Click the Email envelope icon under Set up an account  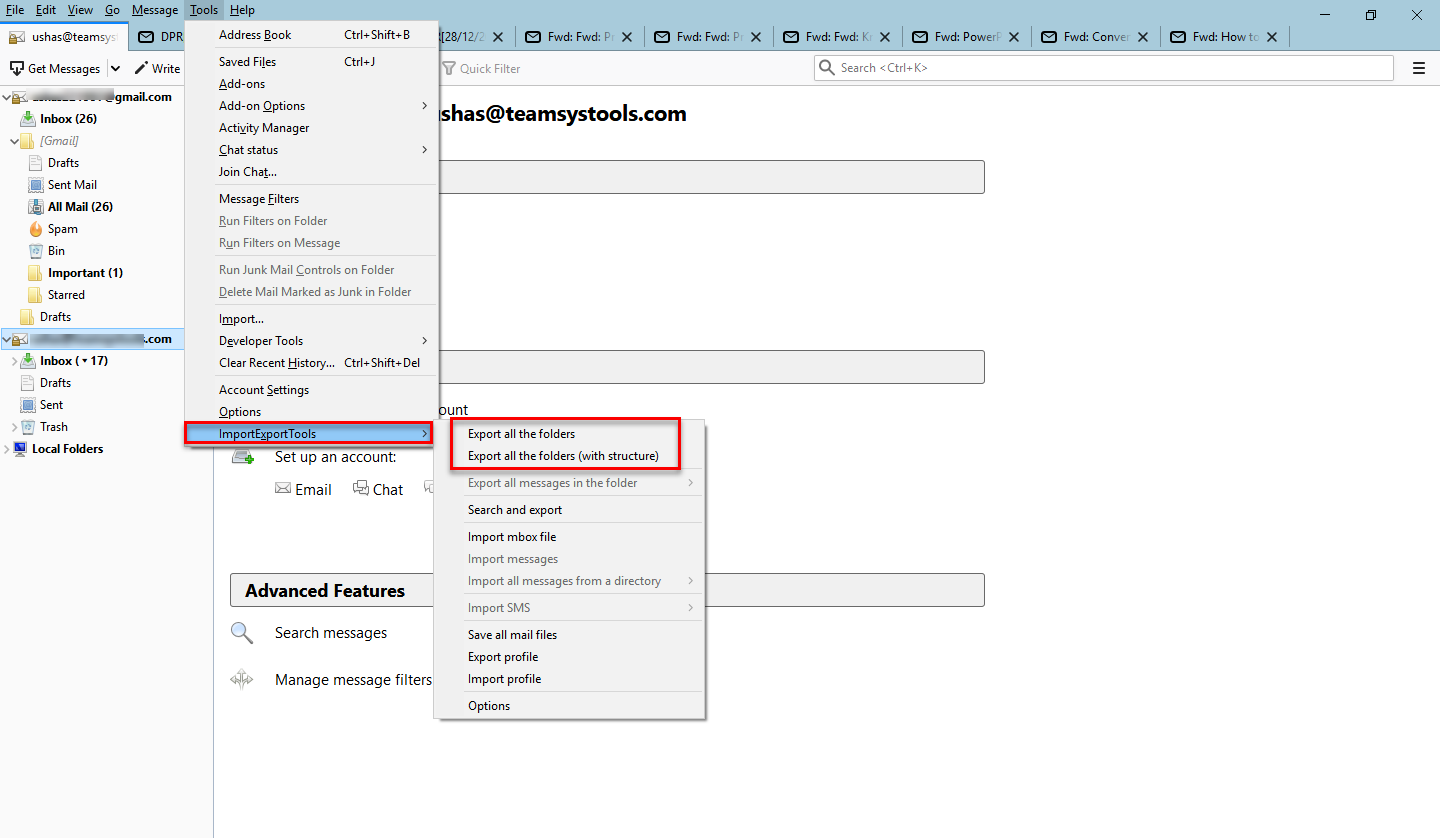[x=283, y=489]
